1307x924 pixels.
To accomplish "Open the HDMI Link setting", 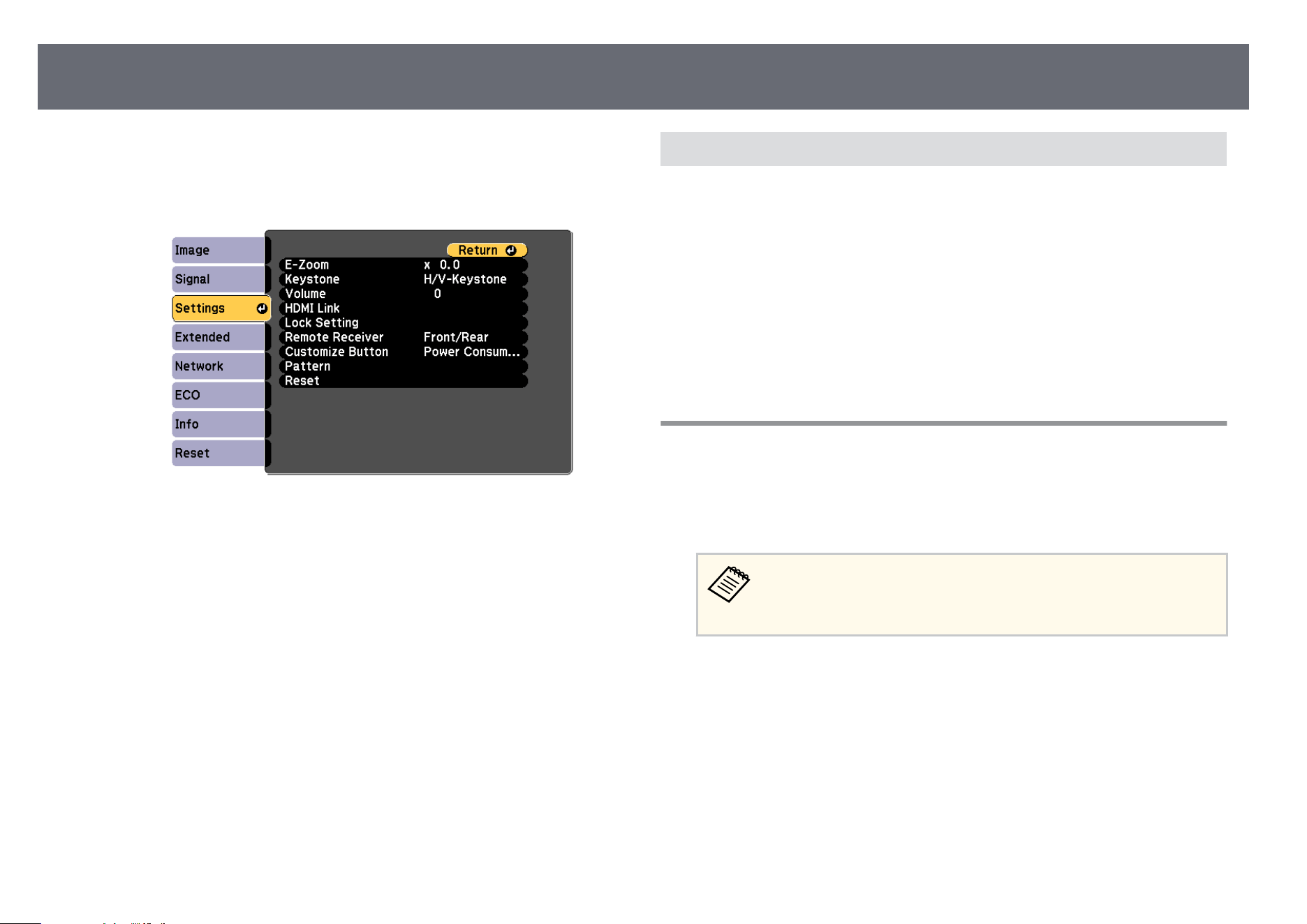I will [x=404, y=308].
